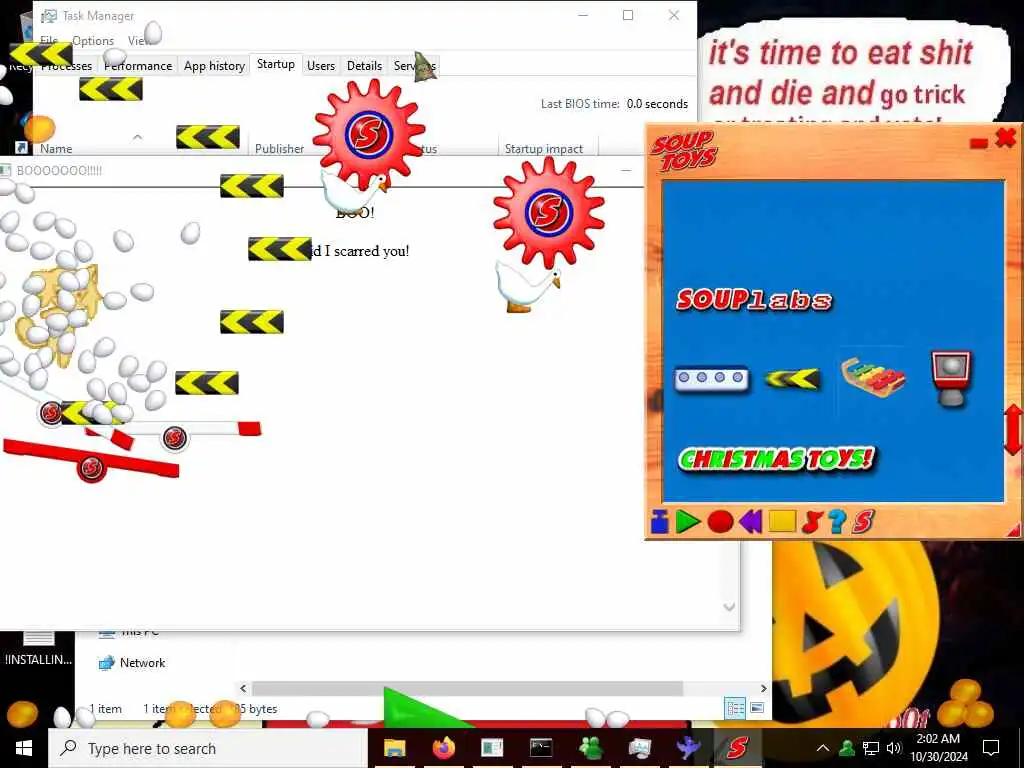This screenshot has height=768, width=1024.
Task: Sort by the Name column header
Action: pos(56,149)
